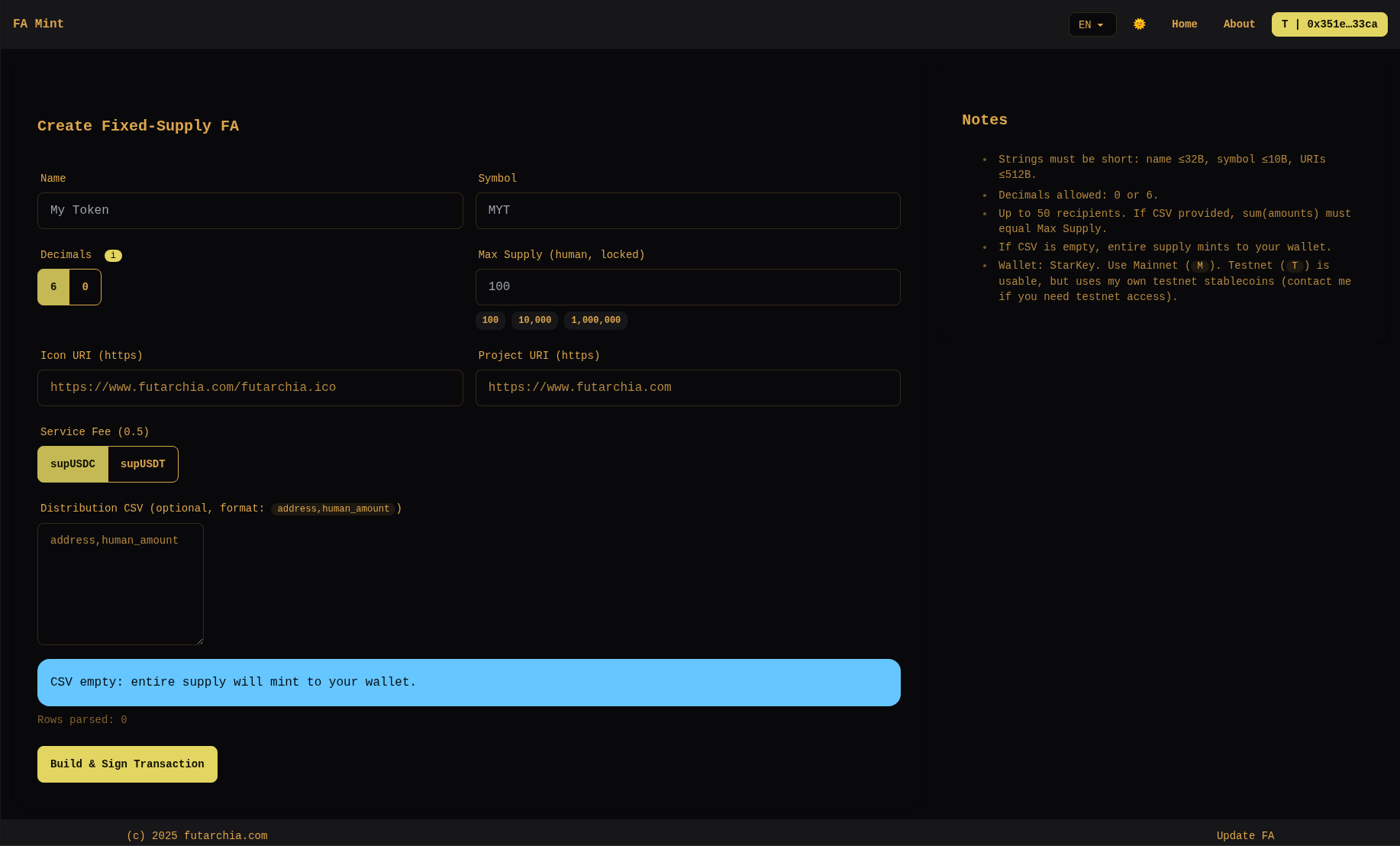This screenshot has width=1400, height=846.
Task: Switch service fee to supUSDT
Action: [x=143, y=463]
